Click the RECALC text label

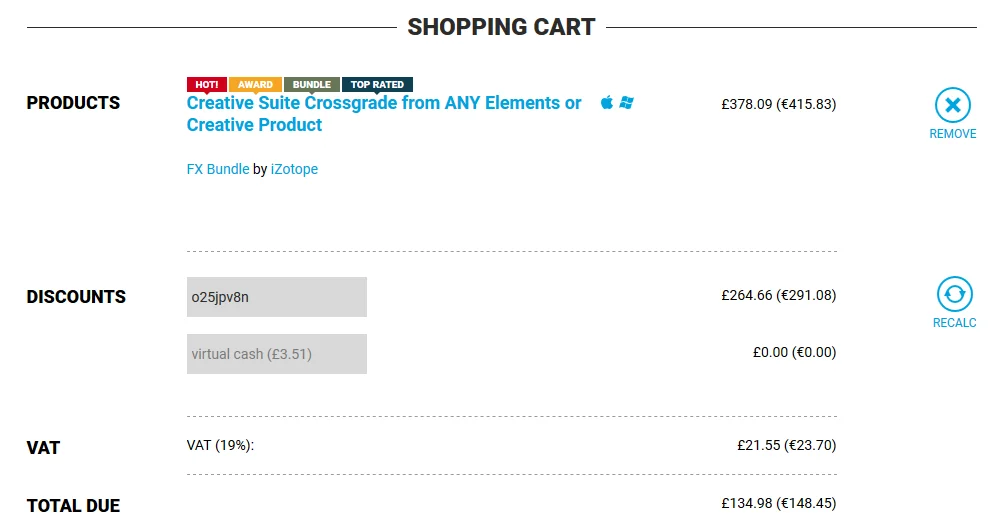point(954,323)
